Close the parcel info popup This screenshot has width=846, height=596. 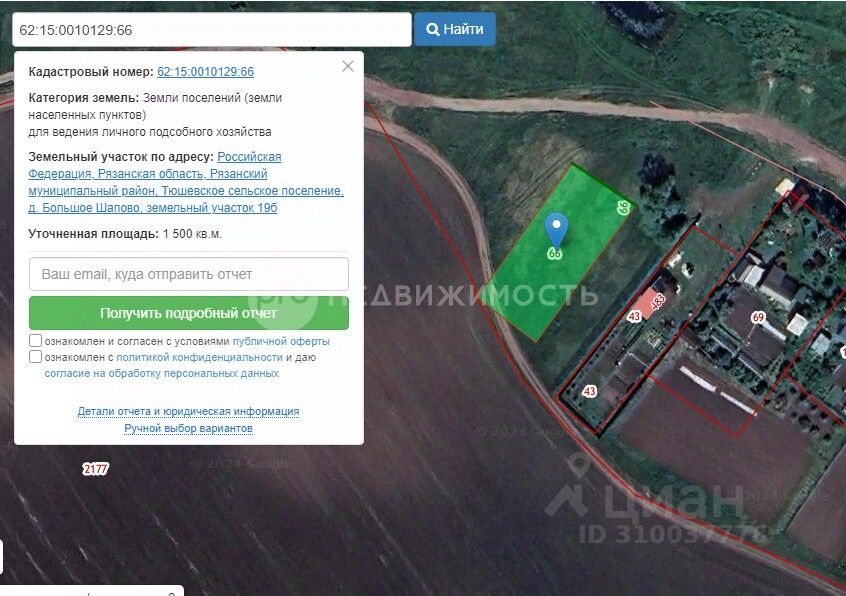tap(348, 66)
